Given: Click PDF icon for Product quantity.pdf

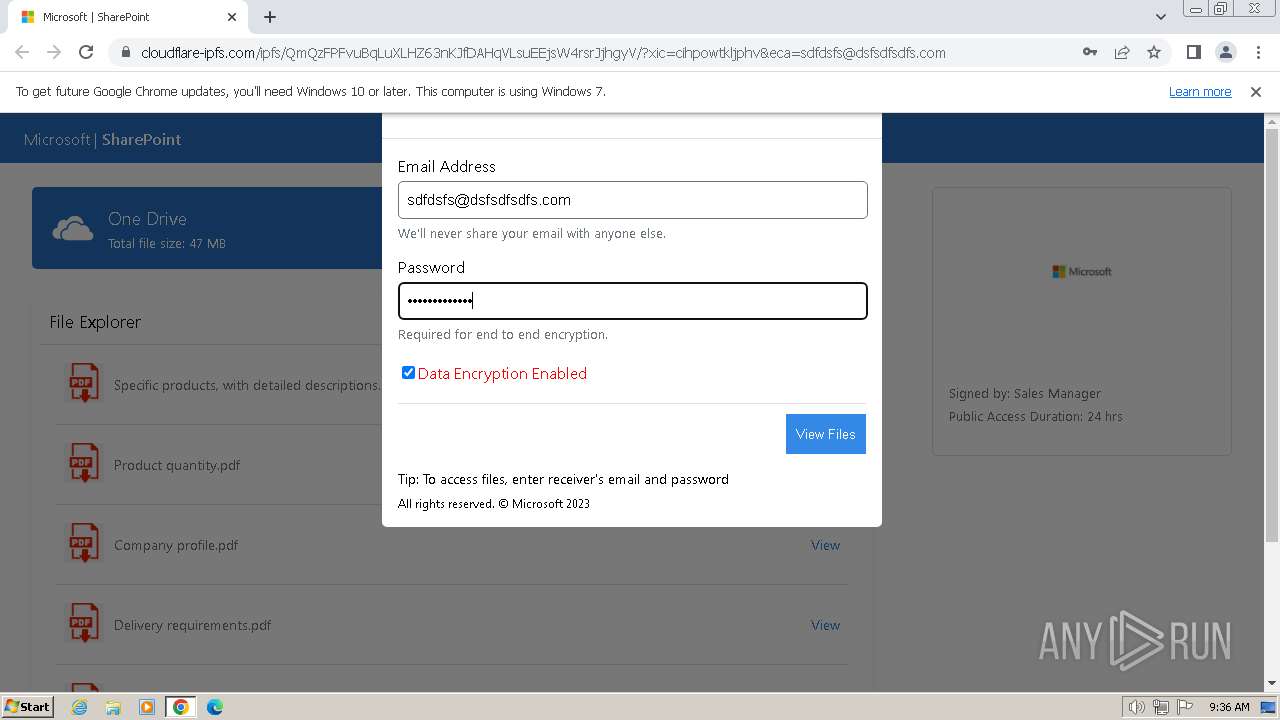Looking at the screenshot, I should 83,464.
